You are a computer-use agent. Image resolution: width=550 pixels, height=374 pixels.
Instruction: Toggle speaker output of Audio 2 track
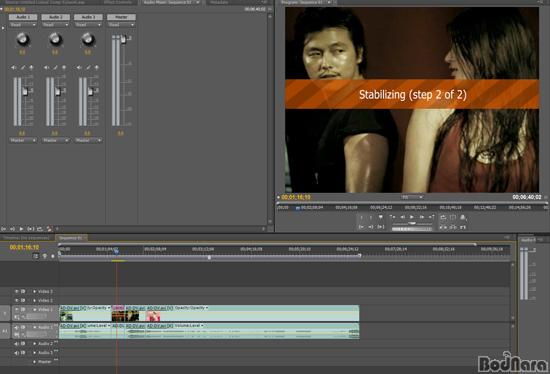tap(16, 343)
